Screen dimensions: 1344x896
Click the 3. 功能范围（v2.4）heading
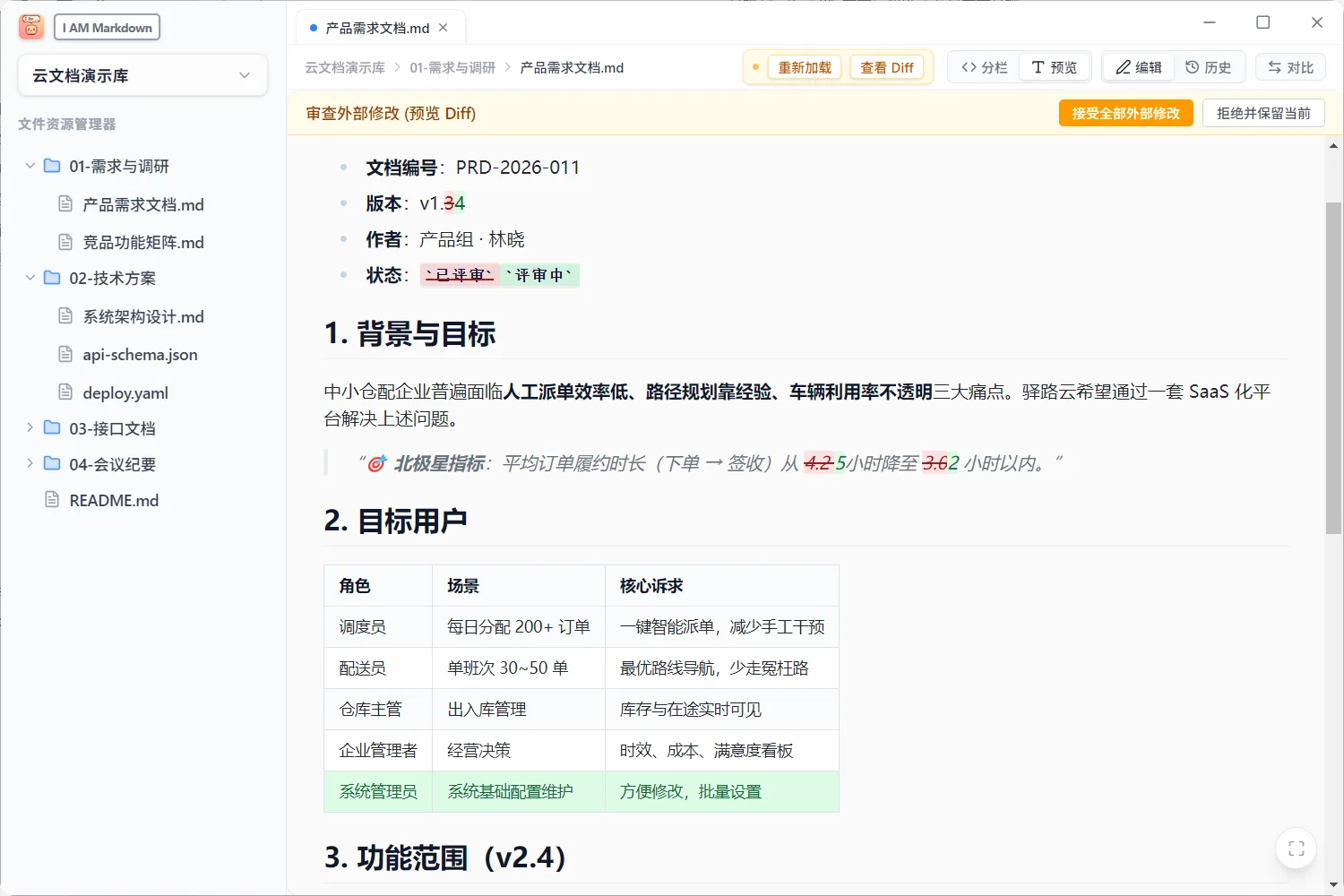pyautogui.click(x=444, y=857)
